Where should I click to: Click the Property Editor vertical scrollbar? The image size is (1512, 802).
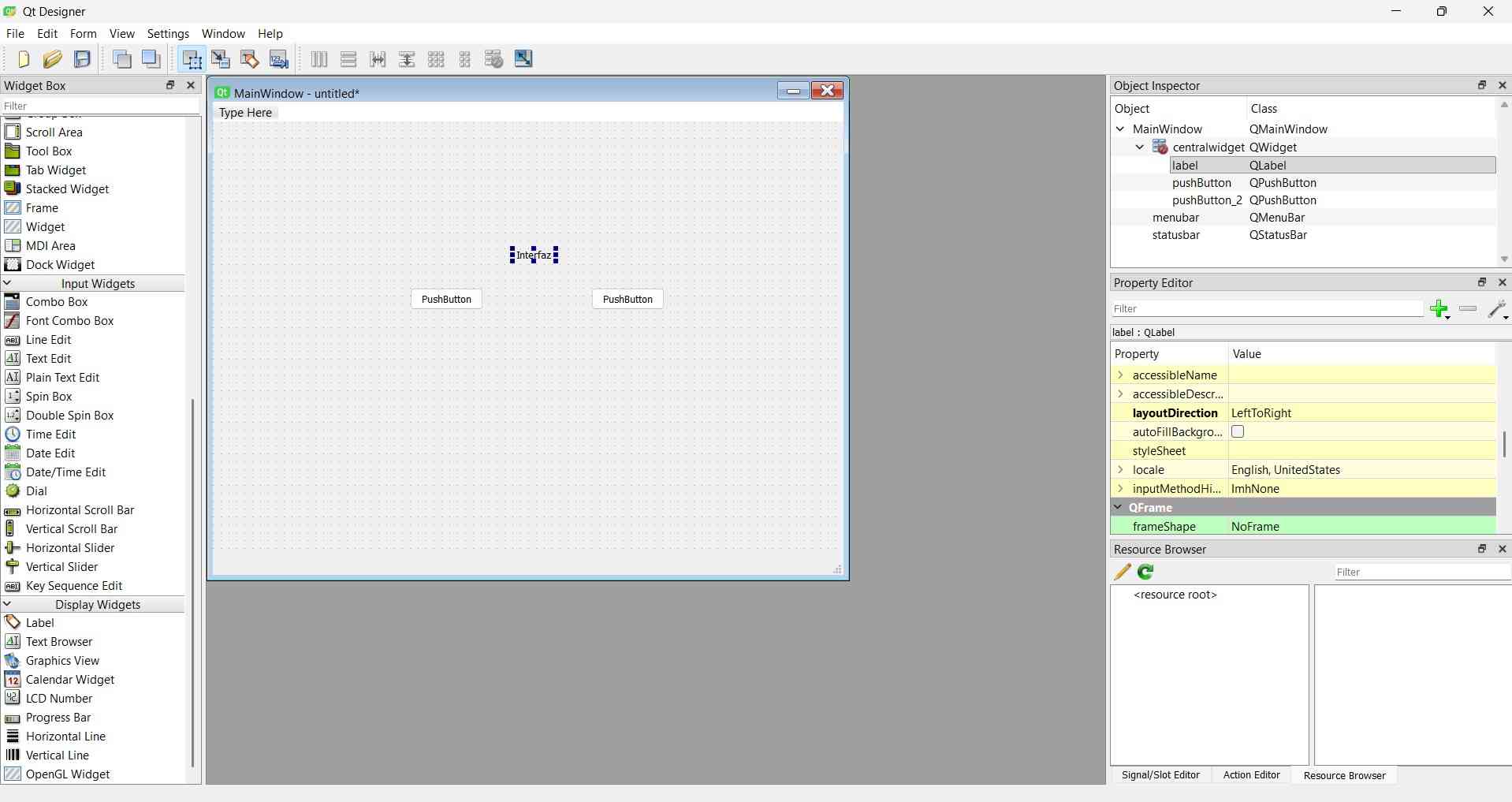(x=1504, y=444)
